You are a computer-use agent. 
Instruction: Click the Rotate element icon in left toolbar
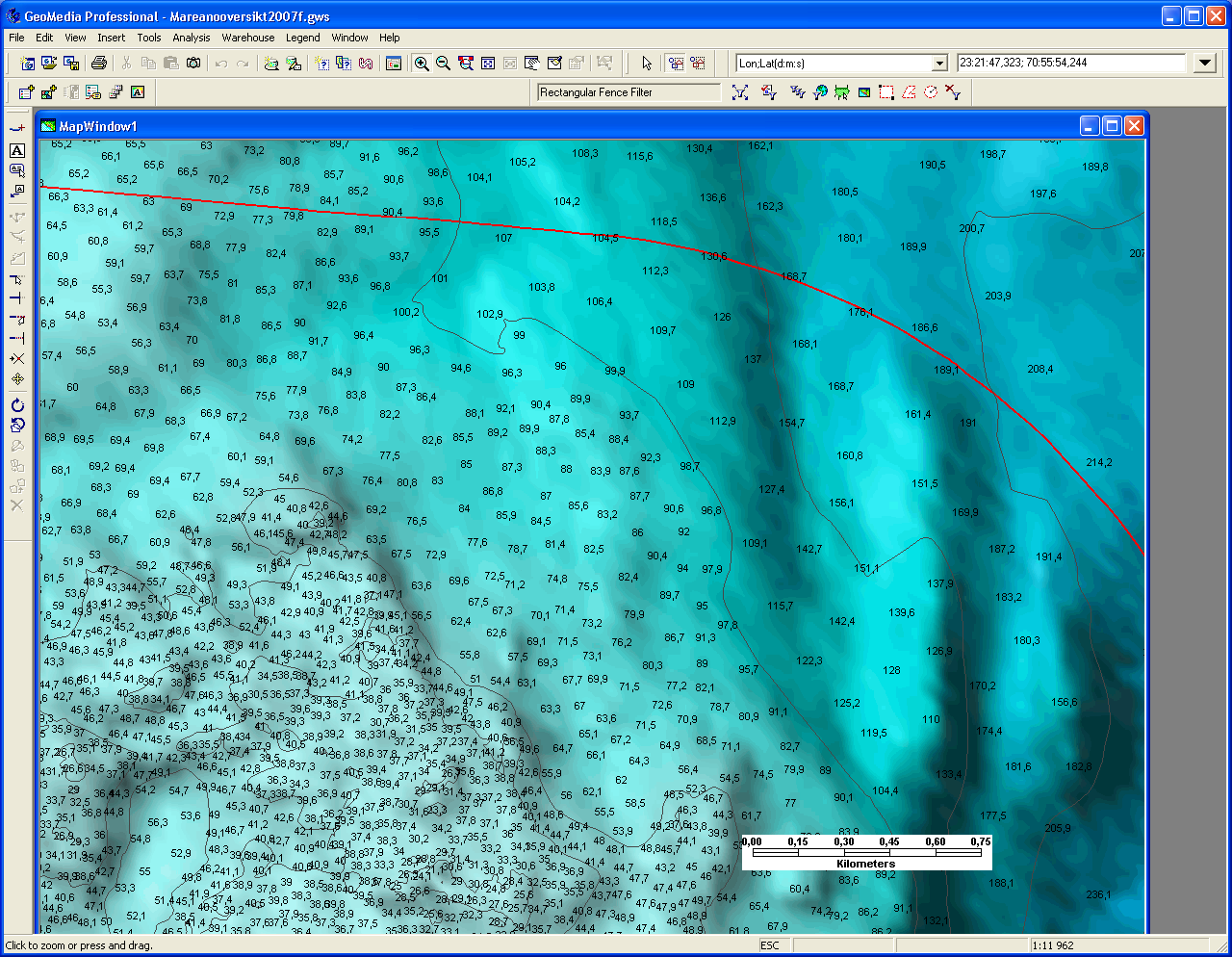click(x=16, y=405)
